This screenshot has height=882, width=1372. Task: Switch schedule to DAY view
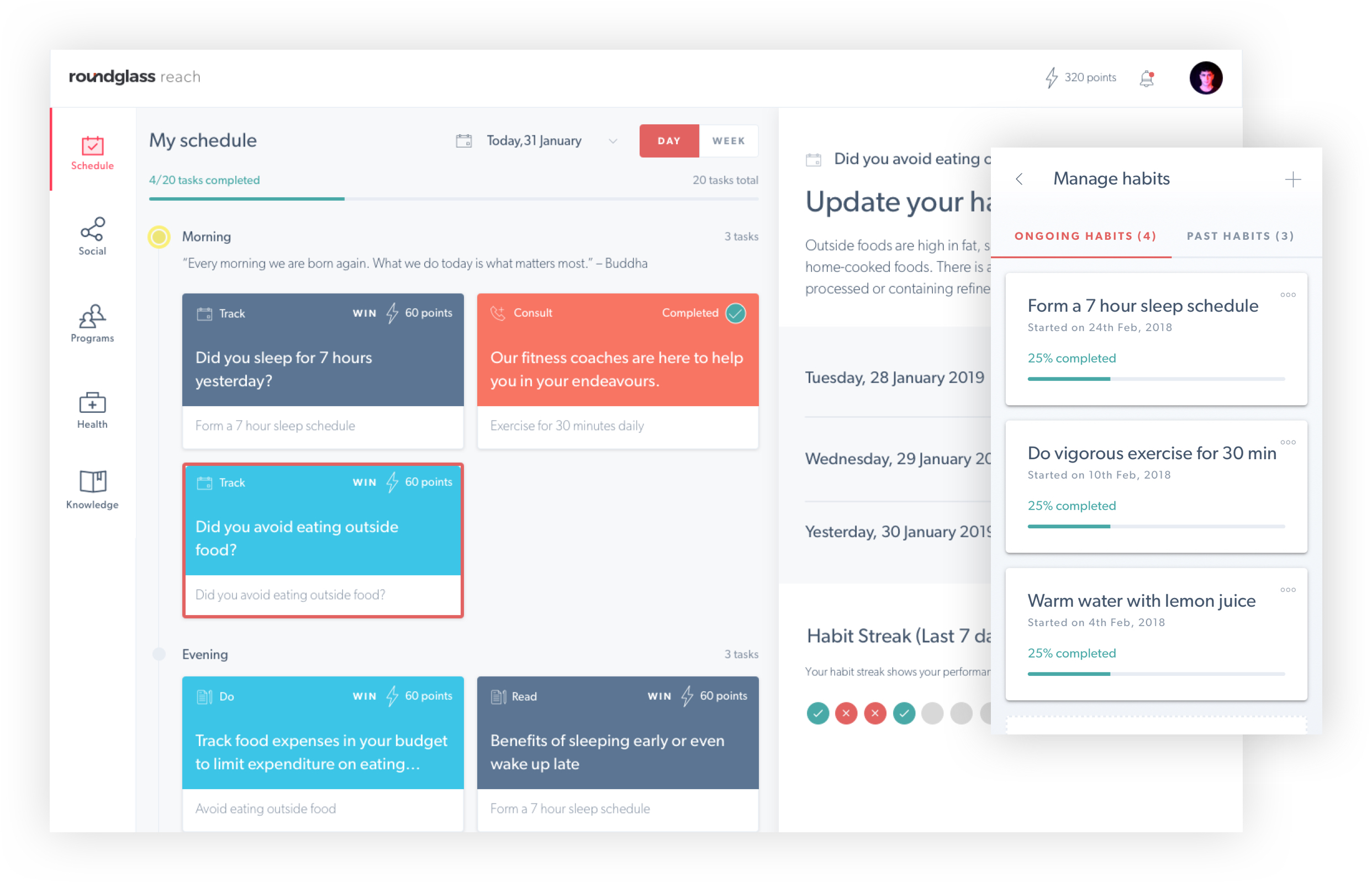click(x=668, y=141)
